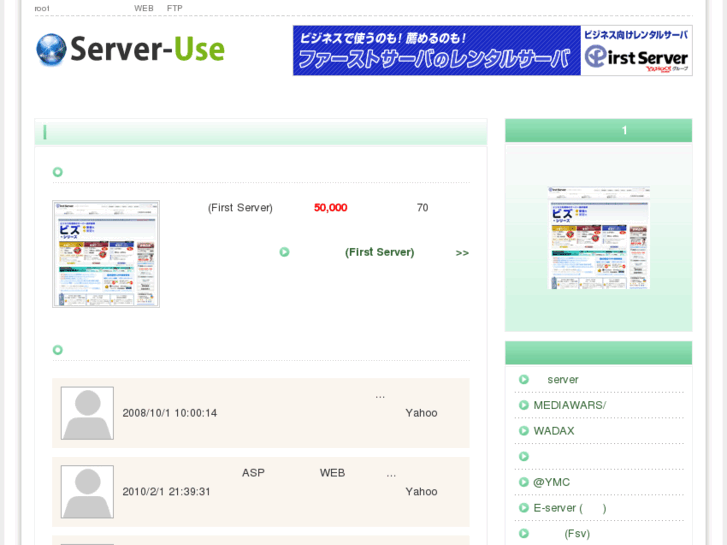Open the sidebar rank 1 site thumbnail

click(x=599, y=237)
